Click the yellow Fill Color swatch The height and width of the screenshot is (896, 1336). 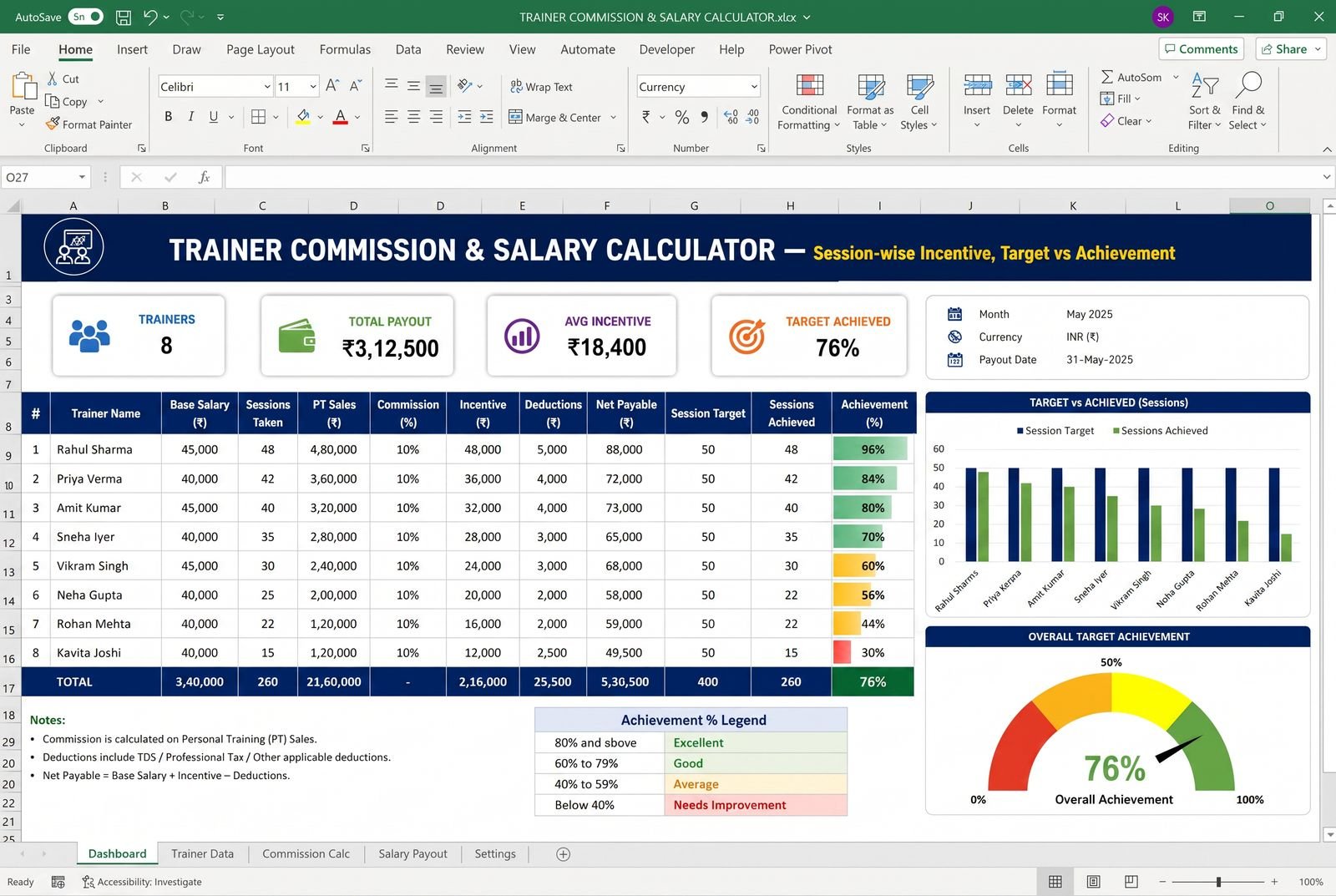point(303,117)
